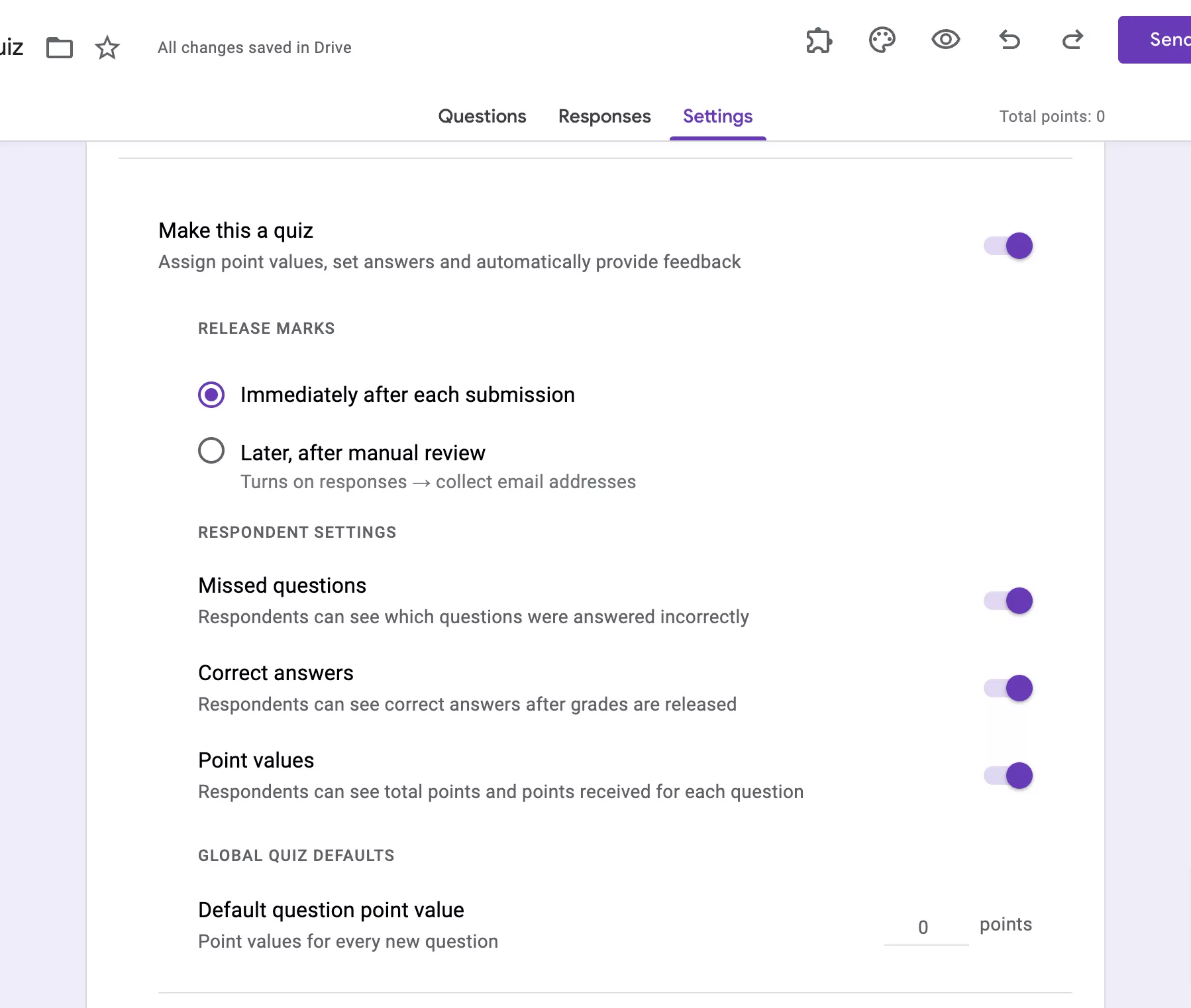Click the default question point value field

[x=924, y=927]
